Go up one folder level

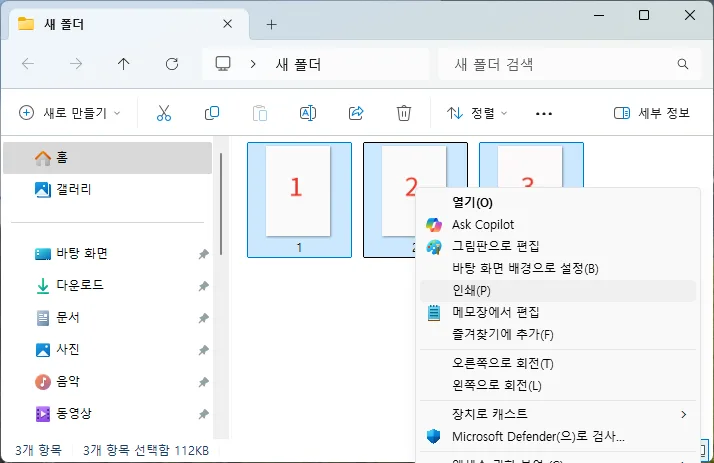tap(123, 64)
